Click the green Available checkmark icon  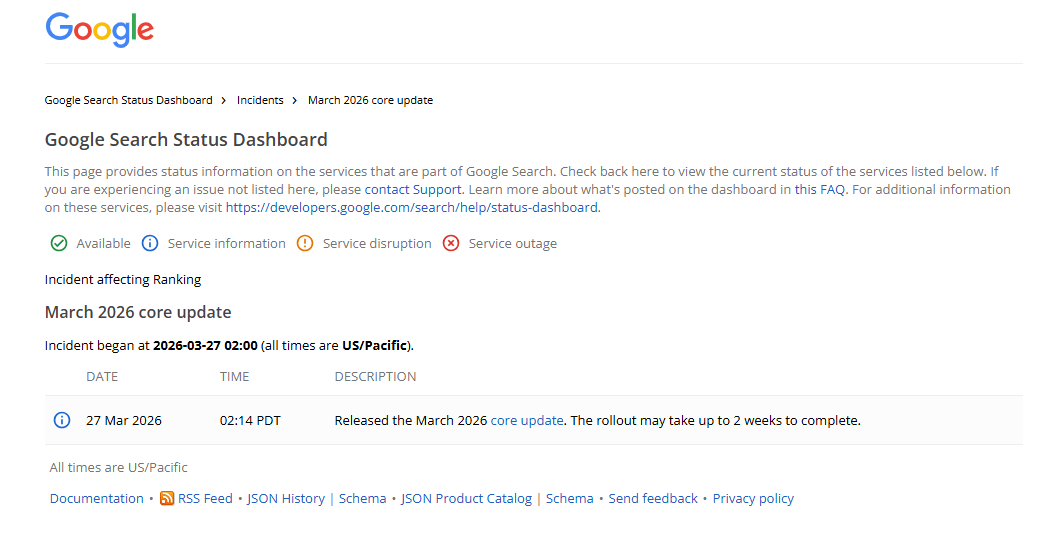(59, 243)
